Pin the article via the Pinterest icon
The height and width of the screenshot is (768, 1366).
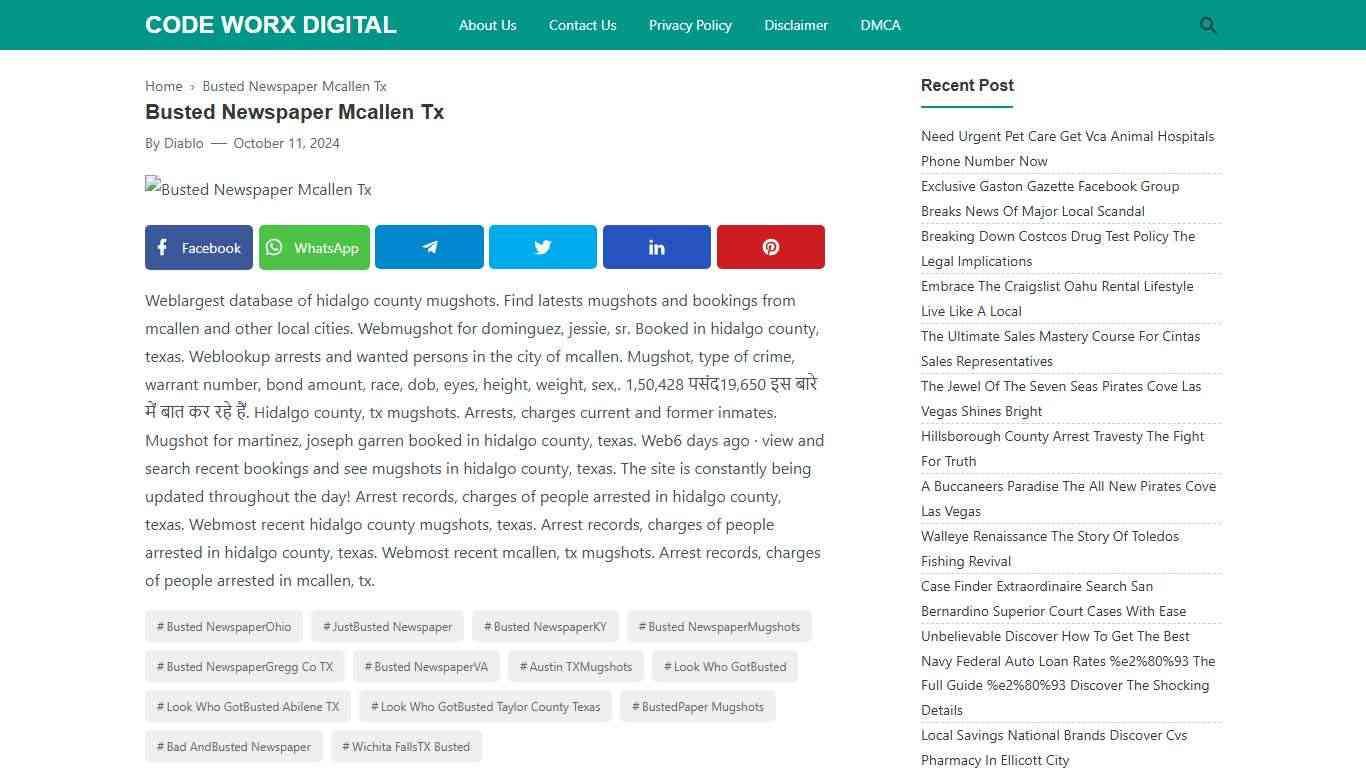point(770,247)
